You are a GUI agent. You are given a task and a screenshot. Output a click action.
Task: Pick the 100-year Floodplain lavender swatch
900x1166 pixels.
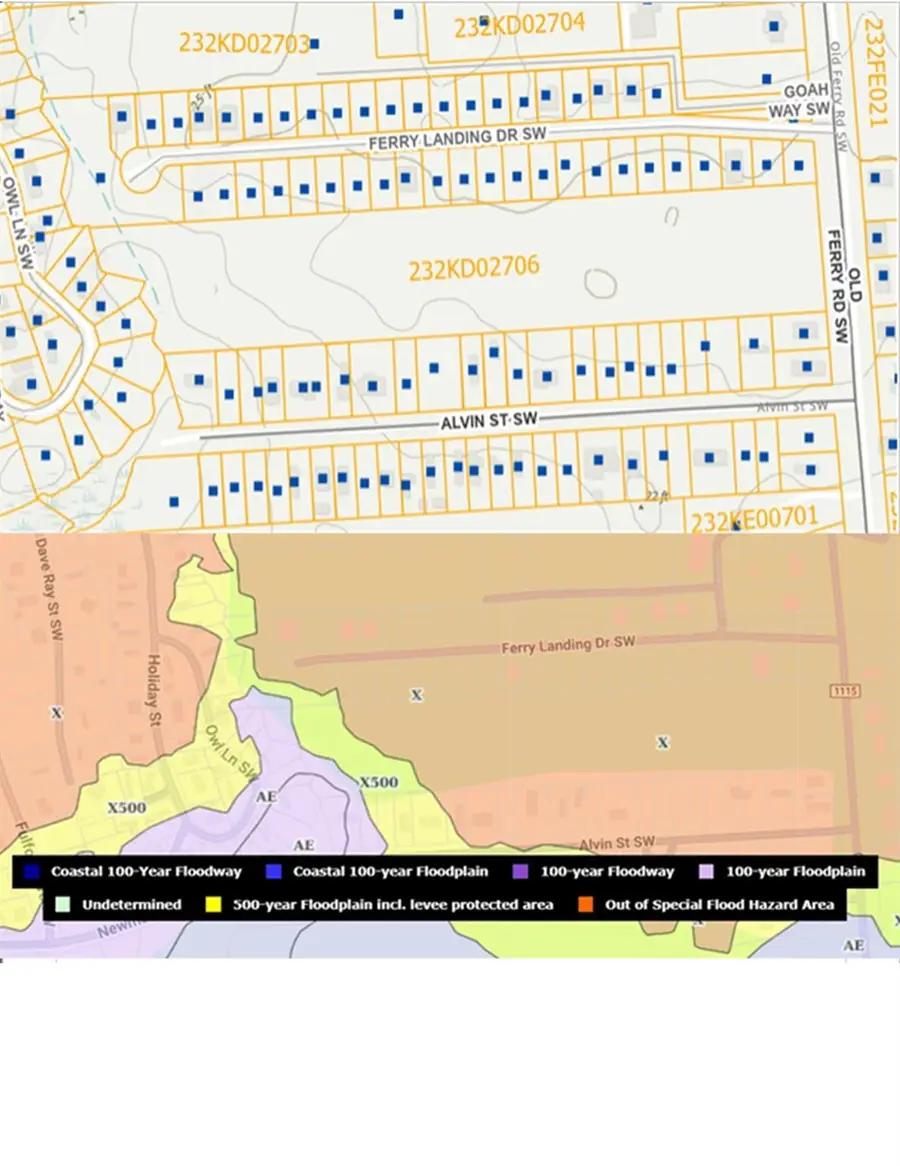707,872
